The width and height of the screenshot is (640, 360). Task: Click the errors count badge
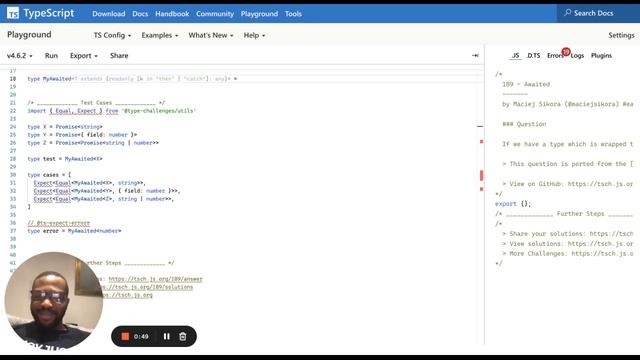point(566,52)
